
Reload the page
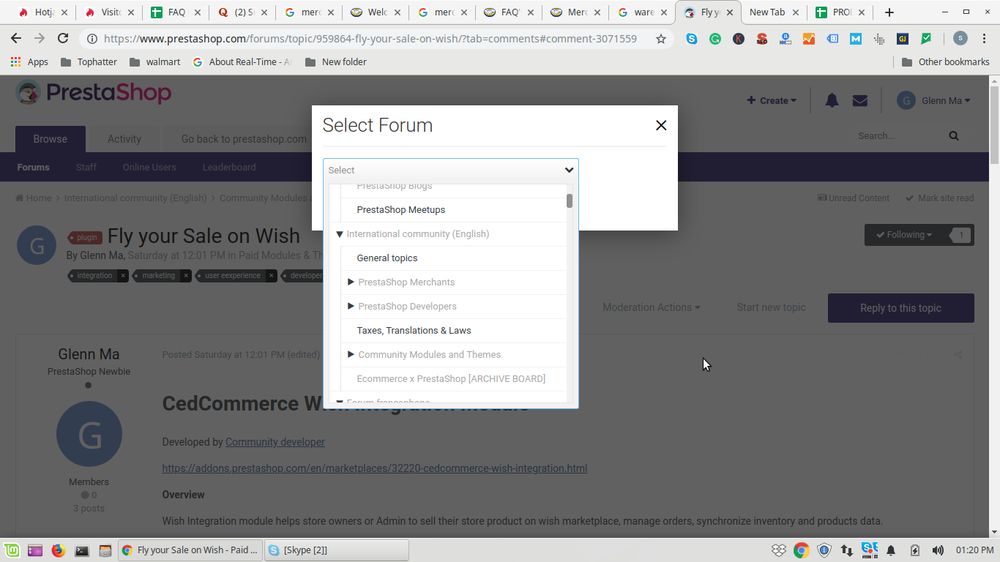pos(62,38)
